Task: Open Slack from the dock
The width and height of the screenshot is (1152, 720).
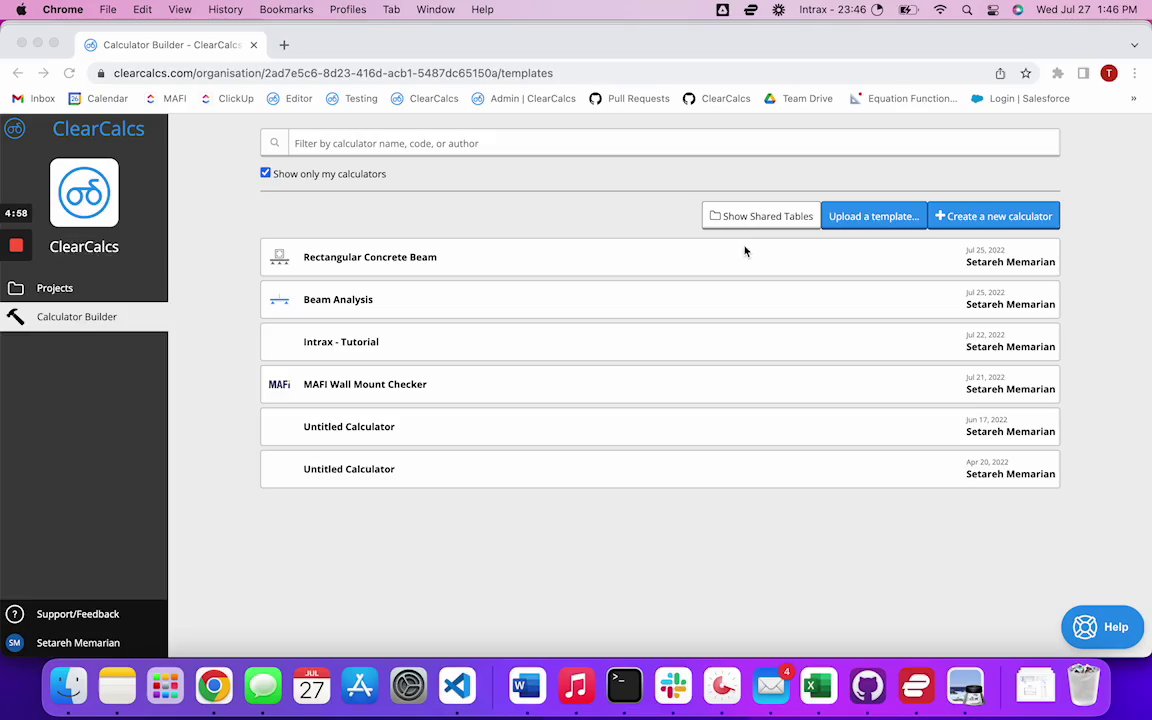Action: click(x=673, y=686)
